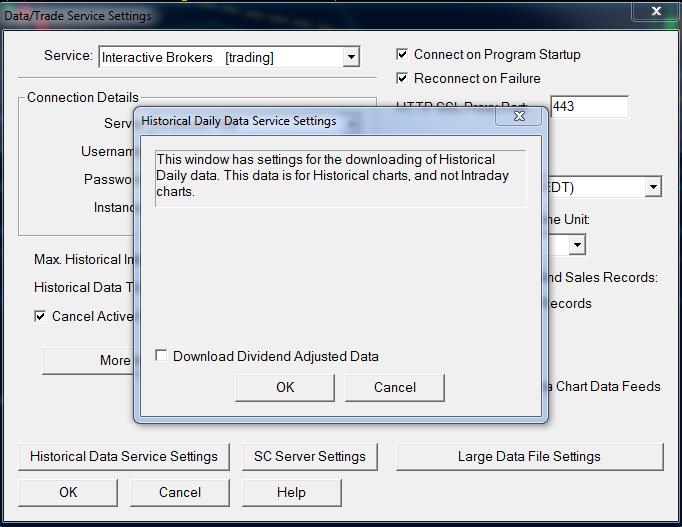Open Historical Data Service Settings
Viewport: 682px width, 527px height.
[124, 457]
